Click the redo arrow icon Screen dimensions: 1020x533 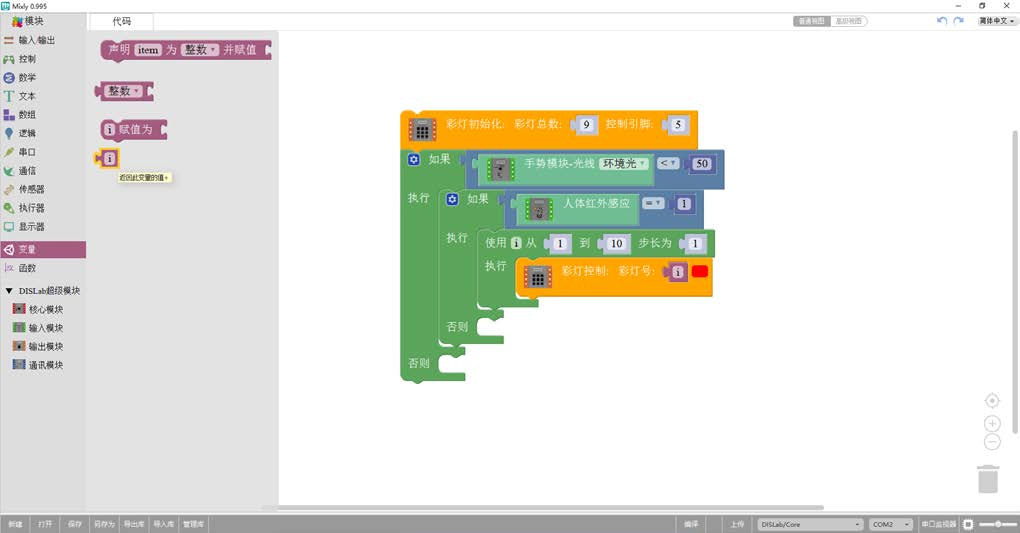point(959,21)
